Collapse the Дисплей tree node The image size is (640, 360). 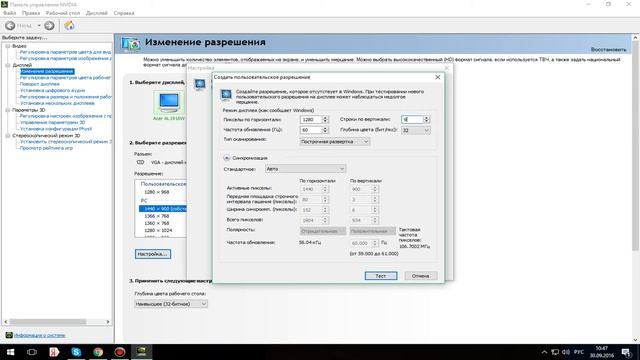coord(7,65)
